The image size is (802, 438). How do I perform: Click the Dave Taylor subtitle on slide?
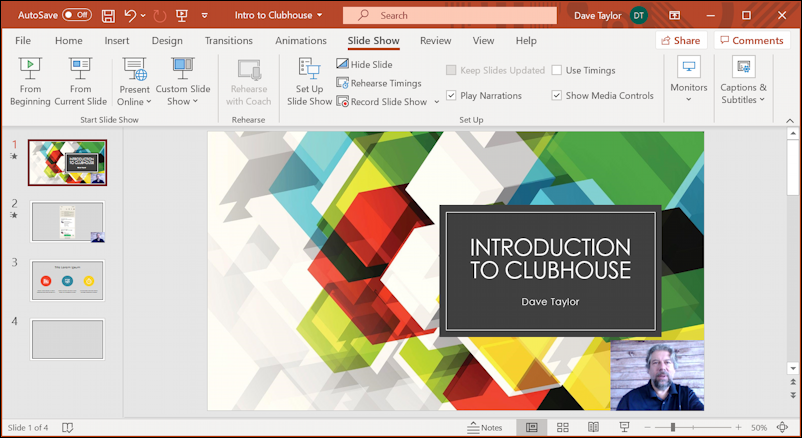pos(550,302)
